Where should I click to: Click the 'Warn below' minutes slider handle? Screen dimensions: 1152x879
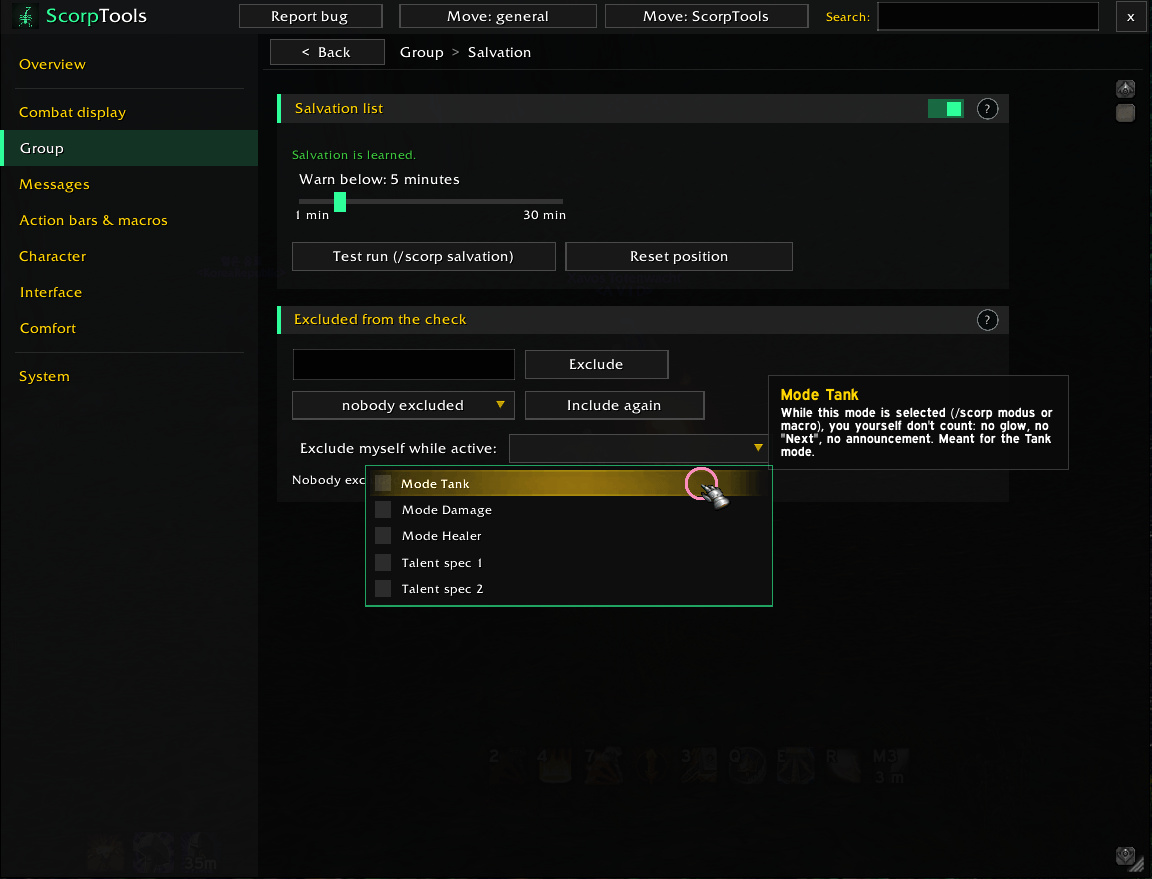(x=339, y=201)
